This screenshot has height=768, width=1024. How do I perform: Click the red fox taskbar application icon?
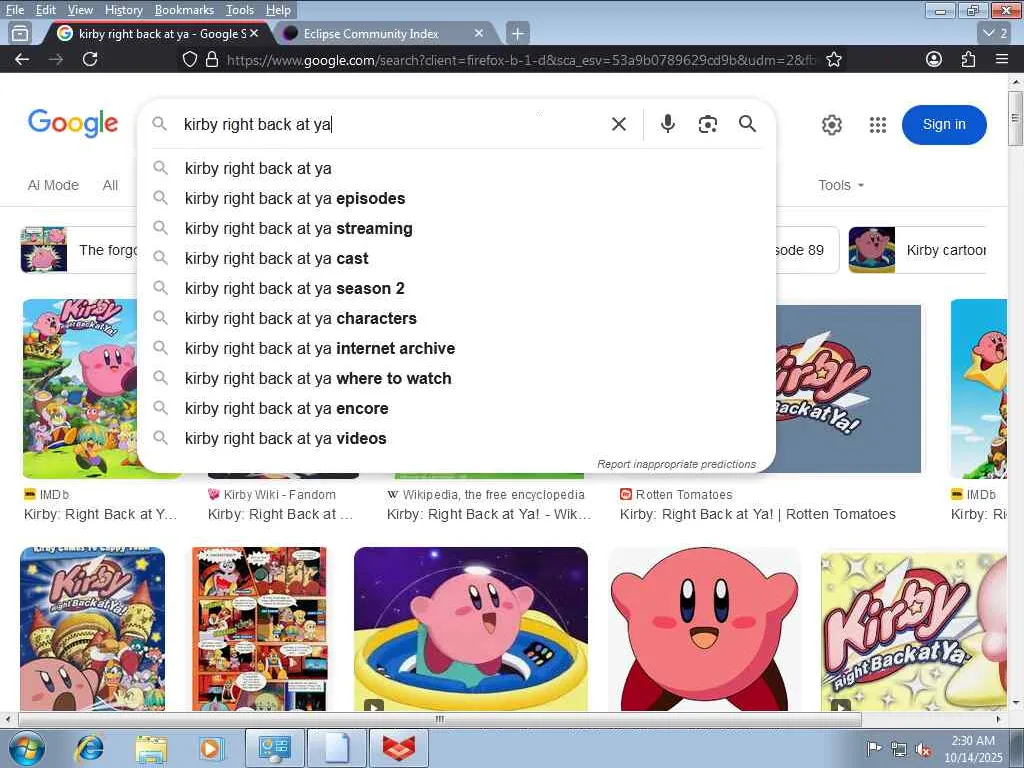tap(399, 748)
